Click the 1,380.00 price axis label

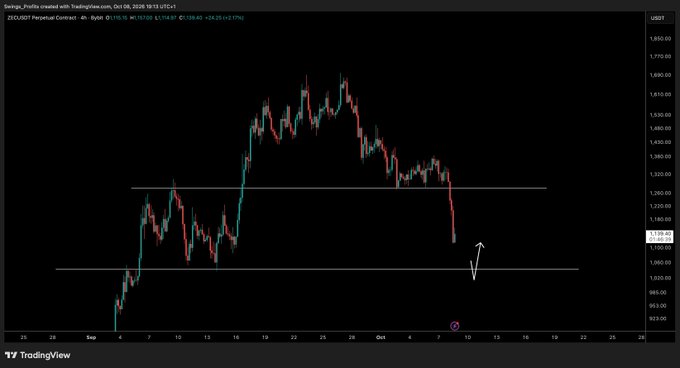tap(660, 156)
